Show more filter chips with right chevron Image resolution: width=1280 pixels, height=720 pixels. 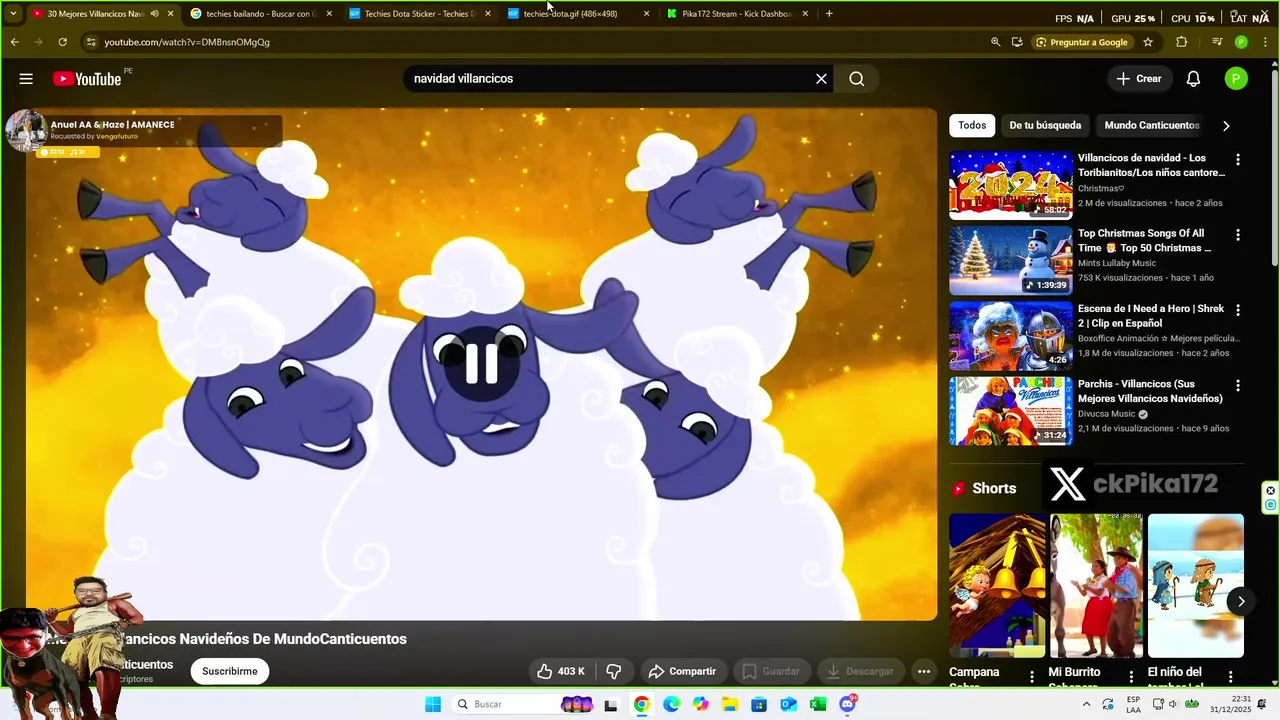point(1226,125)
